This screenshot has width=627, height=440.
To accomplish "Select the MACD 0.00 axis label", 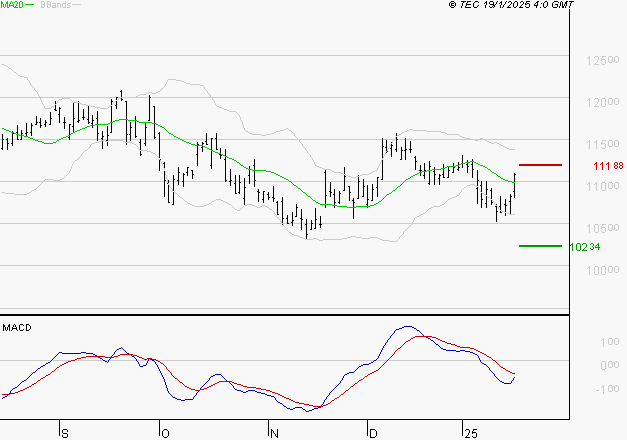I will [x=610, y=365].
